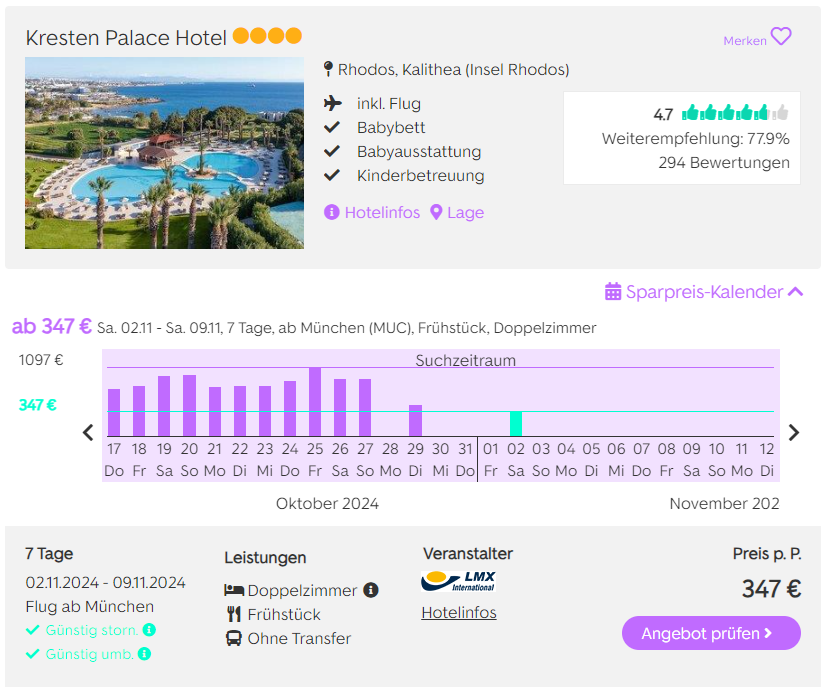
Task: Click the Kresten Palace Hotel title
Action: 126,37
